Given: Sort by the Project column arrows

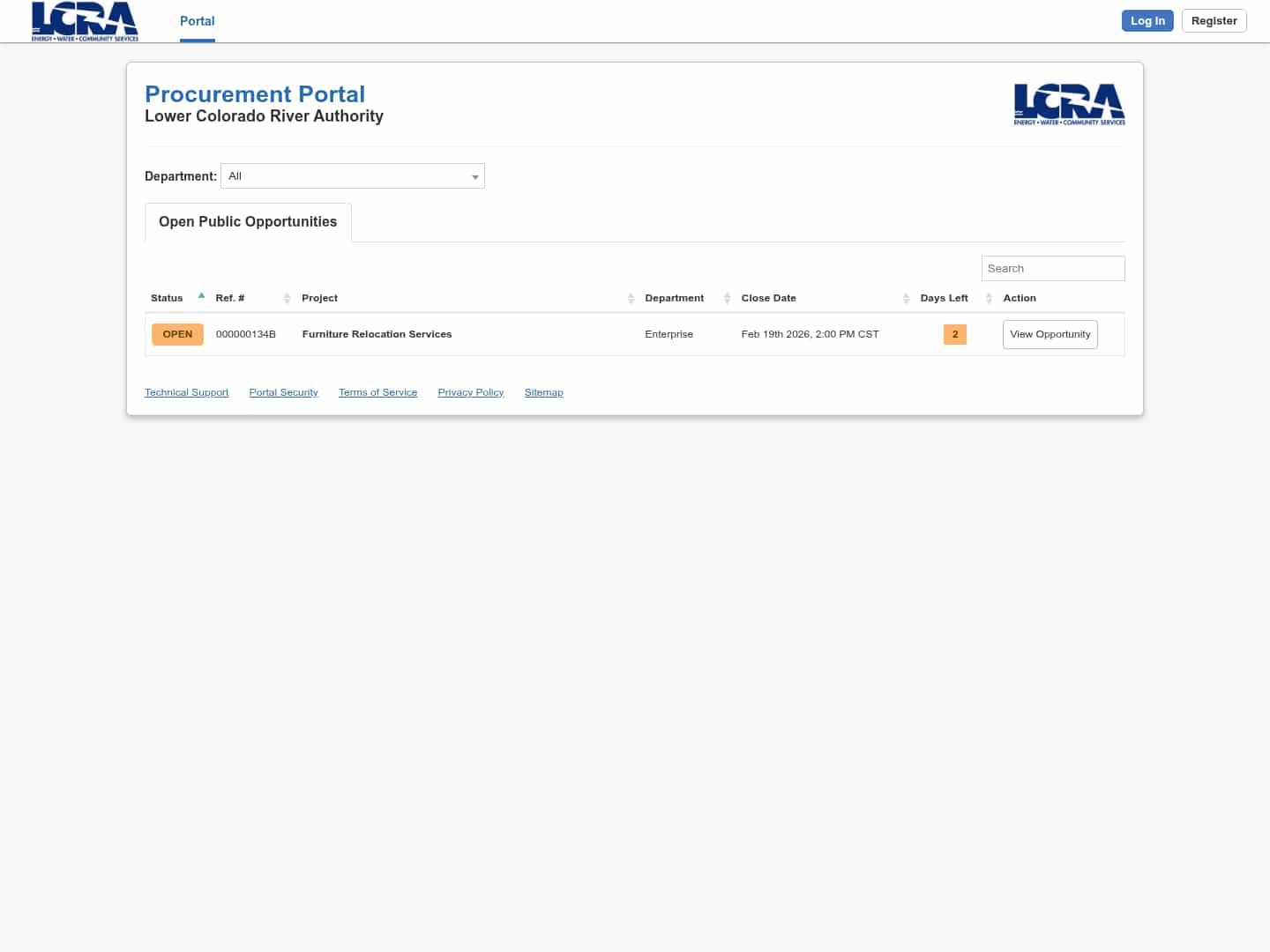Looking at the screenshot, I should tap(631, 298).
